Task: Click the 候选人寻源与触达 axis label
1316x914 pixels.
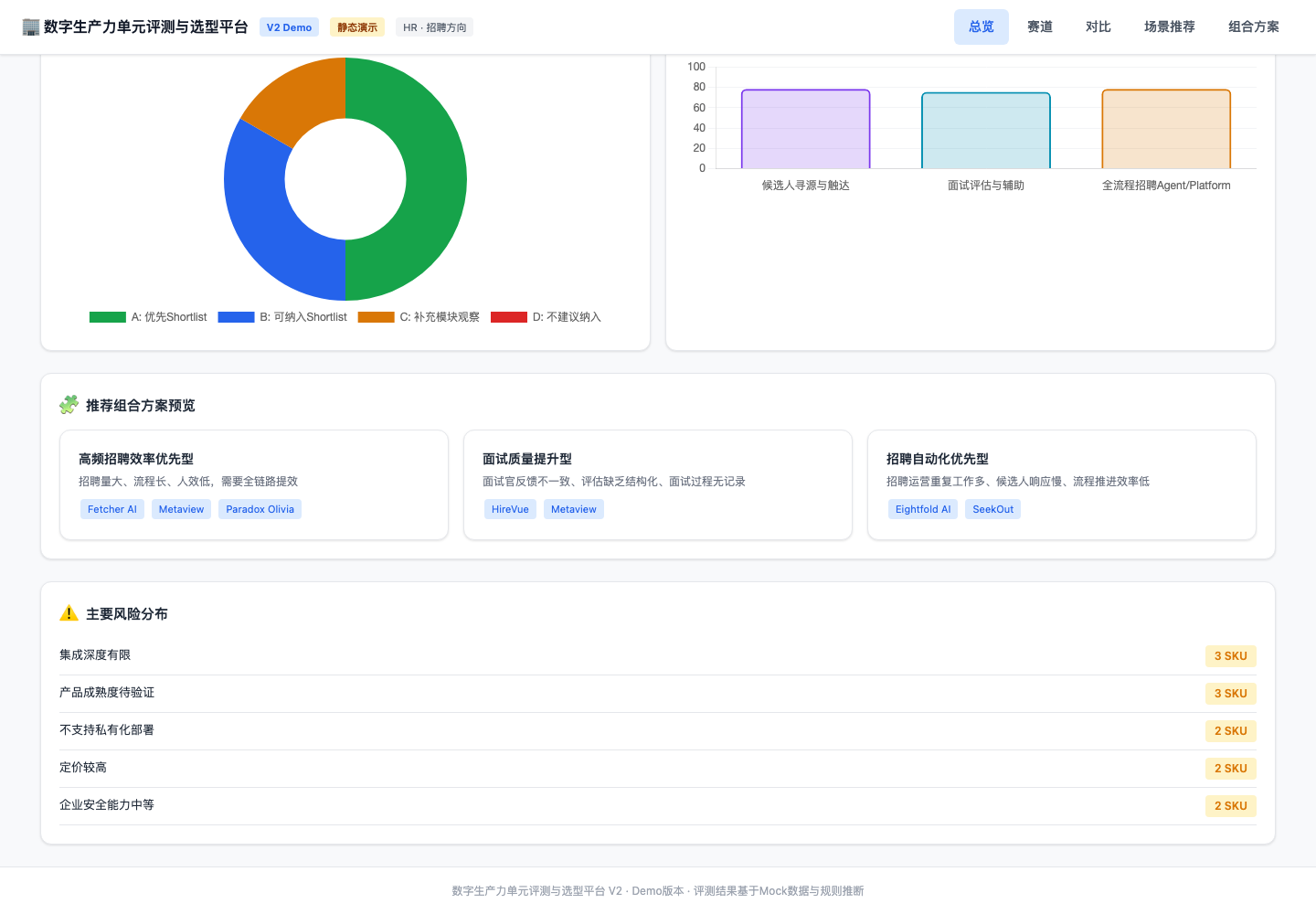Action: point(806,186)
